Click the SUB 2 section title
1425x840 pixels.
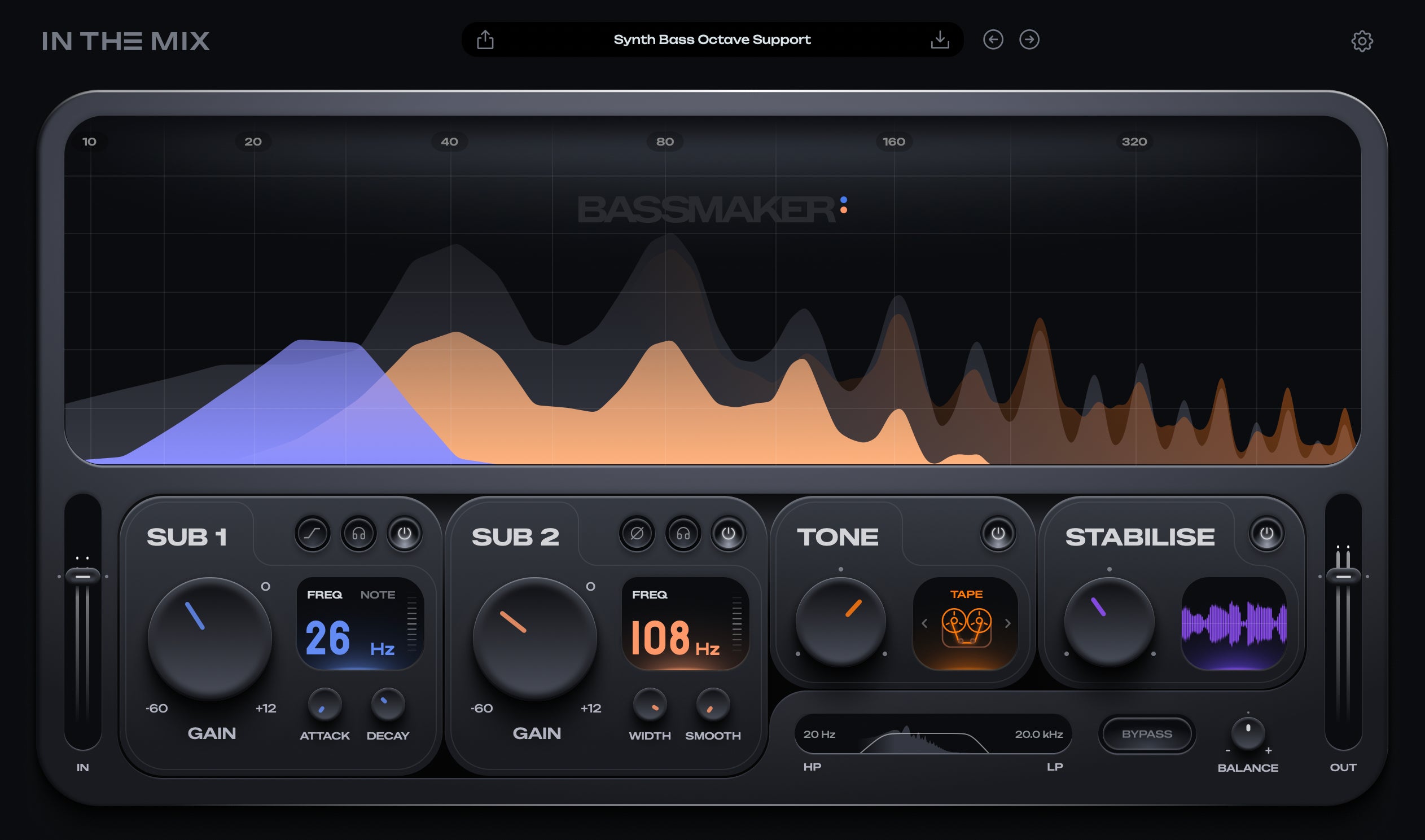click(515, 536)
